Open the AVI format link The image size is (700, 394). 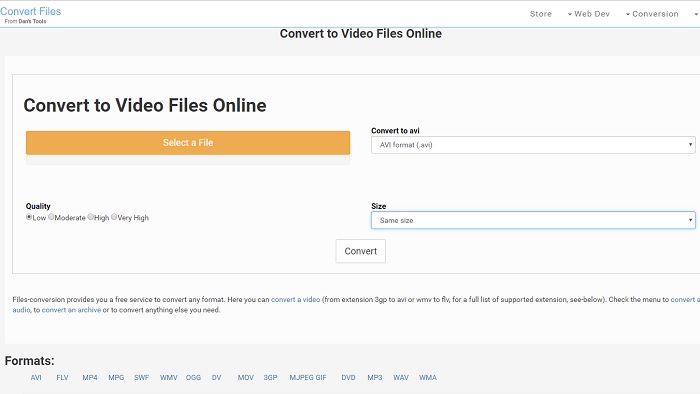(x=36, y=377)
